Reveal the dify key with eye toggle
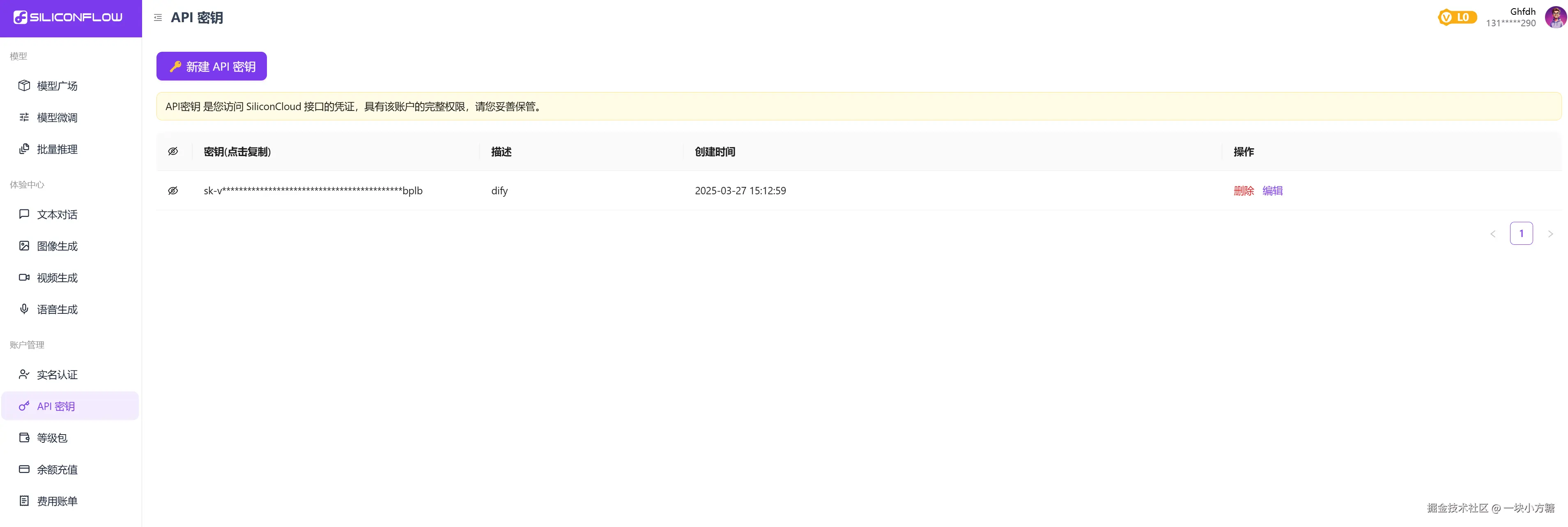Screen dimensions: 1568x527 173,191
